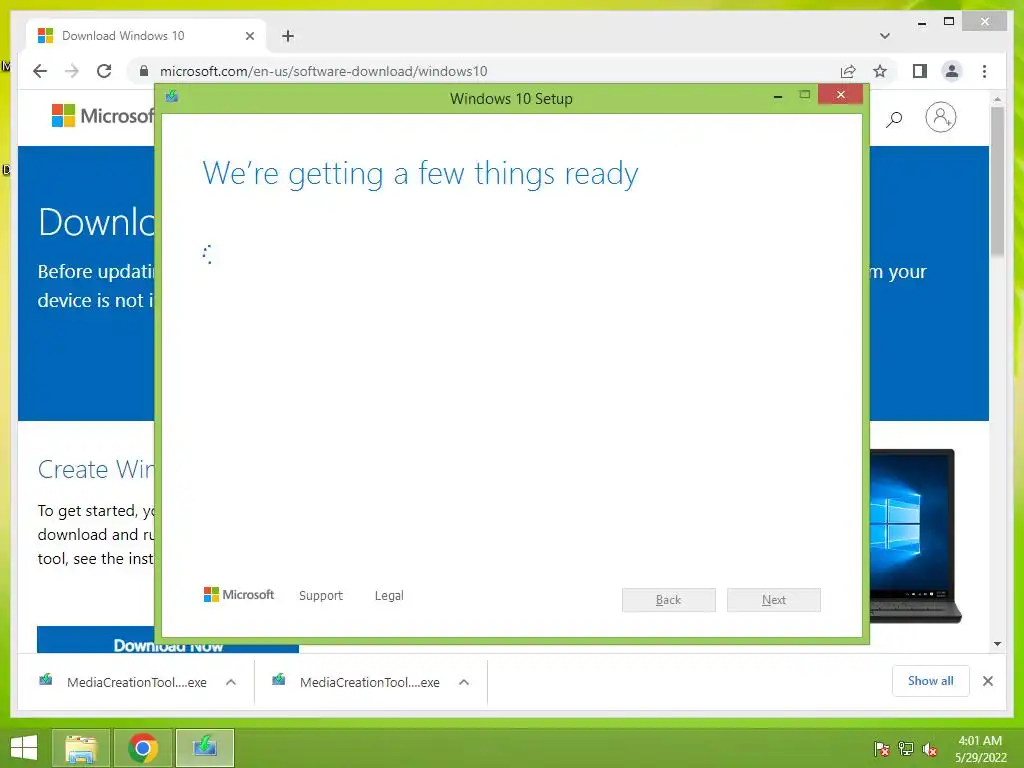Click scrollbar up arrow on webpage
The image size is (1024, 768).
(x=997, y=99)
